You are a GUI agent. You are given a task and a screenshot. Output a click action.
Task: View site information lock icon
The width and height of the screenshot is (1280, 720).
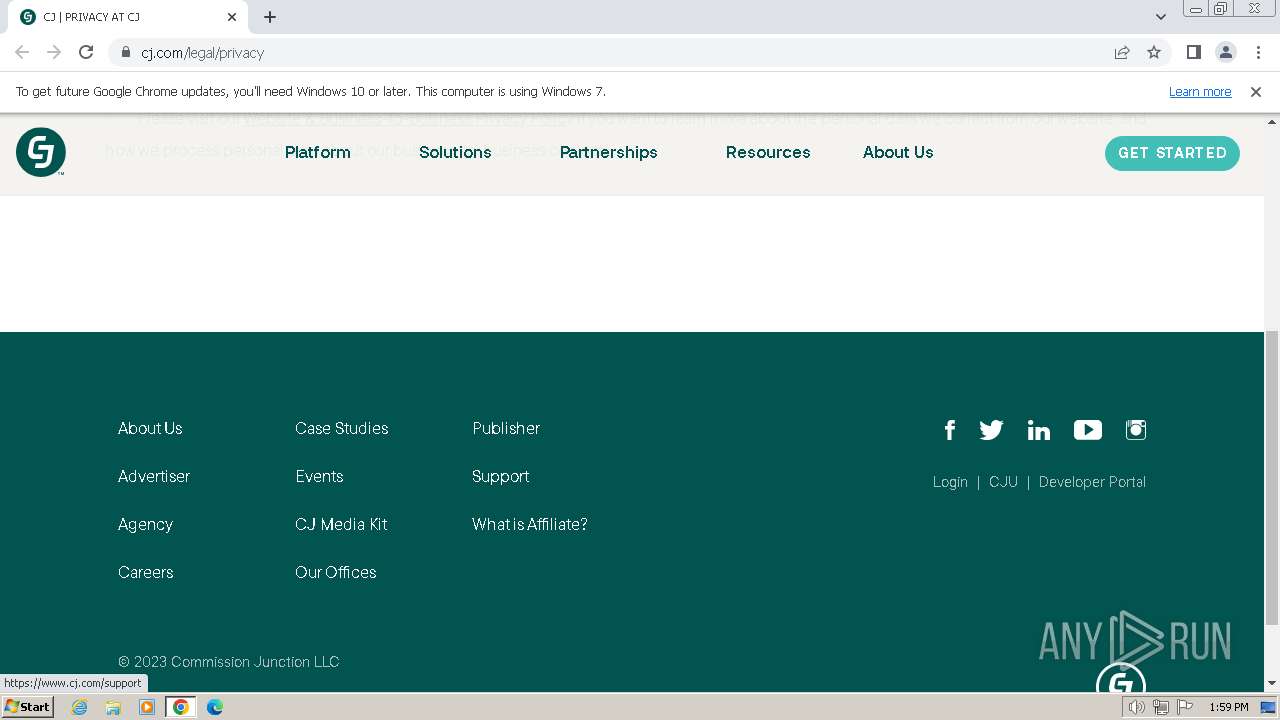coord(125,52)
